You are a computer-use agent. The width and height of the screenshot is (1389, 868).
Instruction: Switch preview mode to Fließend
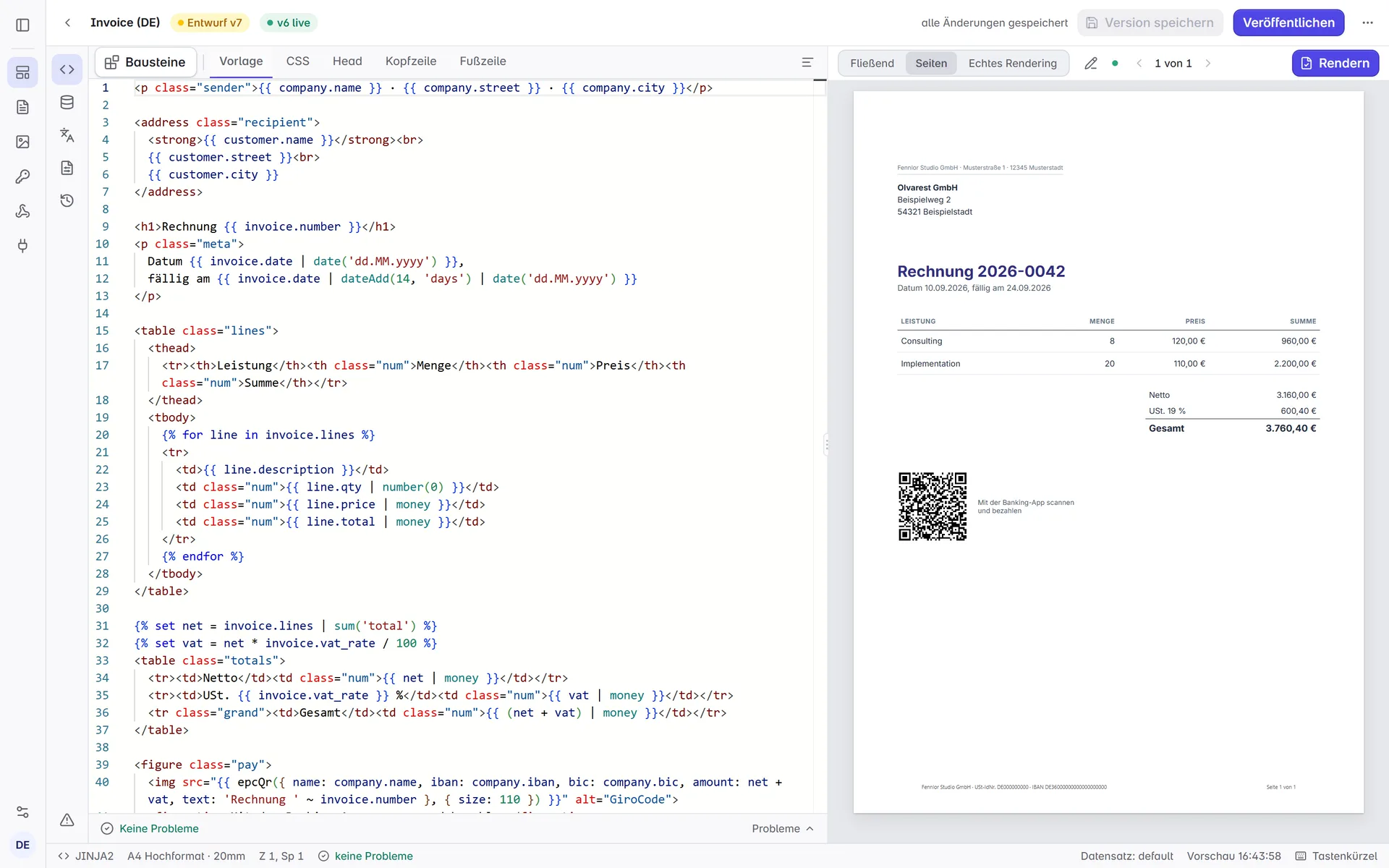(x=872, y=64)
